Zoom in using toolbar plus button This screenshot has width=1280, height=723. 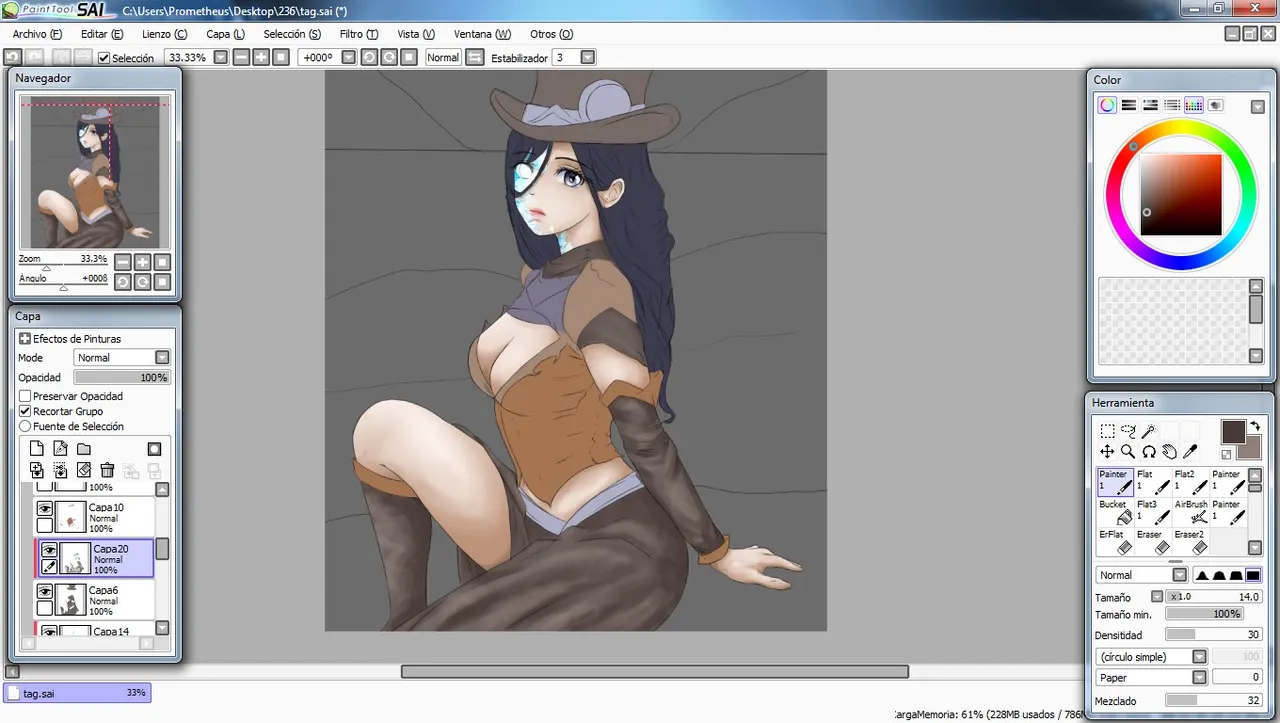[x=262, y=58]
